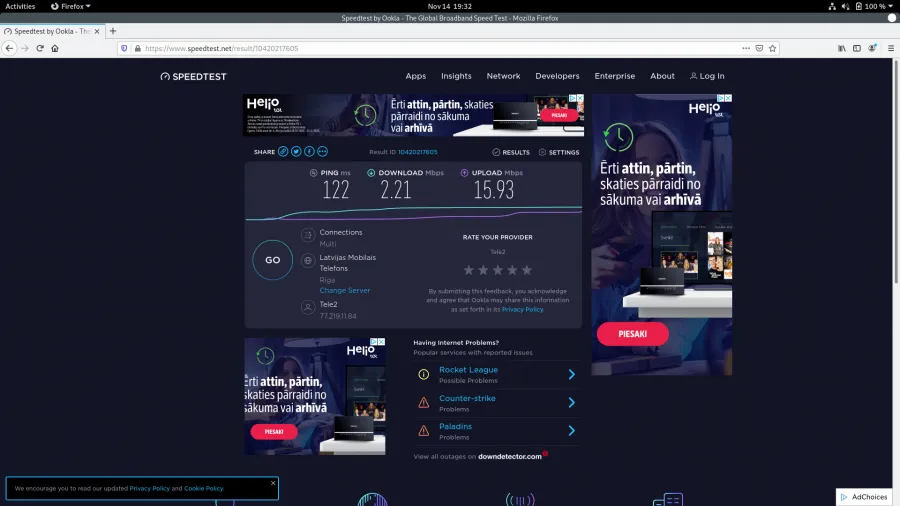The height and width of the screenshot is (506, 900).
Task: Open Cookie Policy link in notice
Action: [204, 488]
